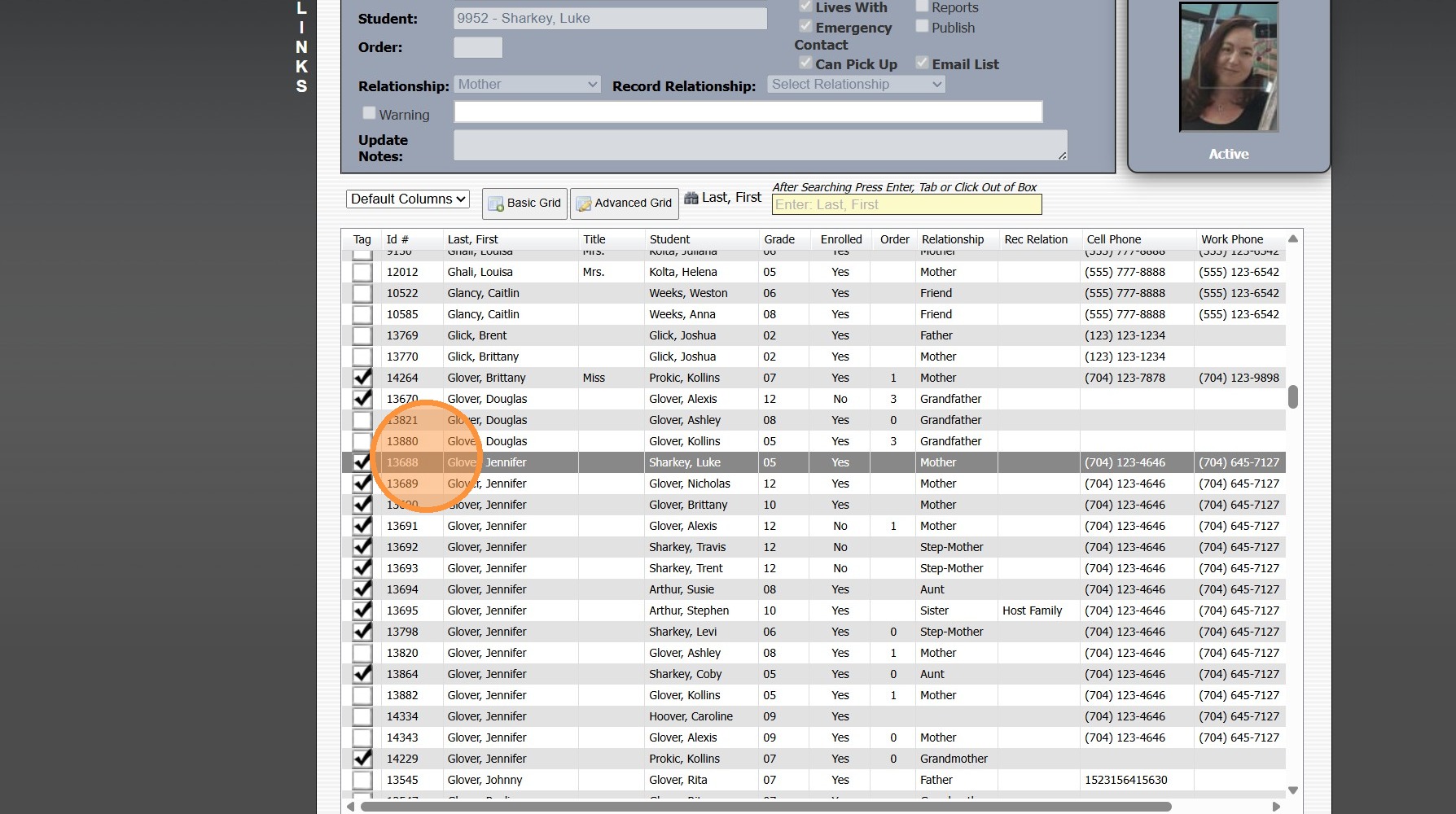Click the Sister relationship cell
This screenshot has height=814, width=1456.
(934, 610)
